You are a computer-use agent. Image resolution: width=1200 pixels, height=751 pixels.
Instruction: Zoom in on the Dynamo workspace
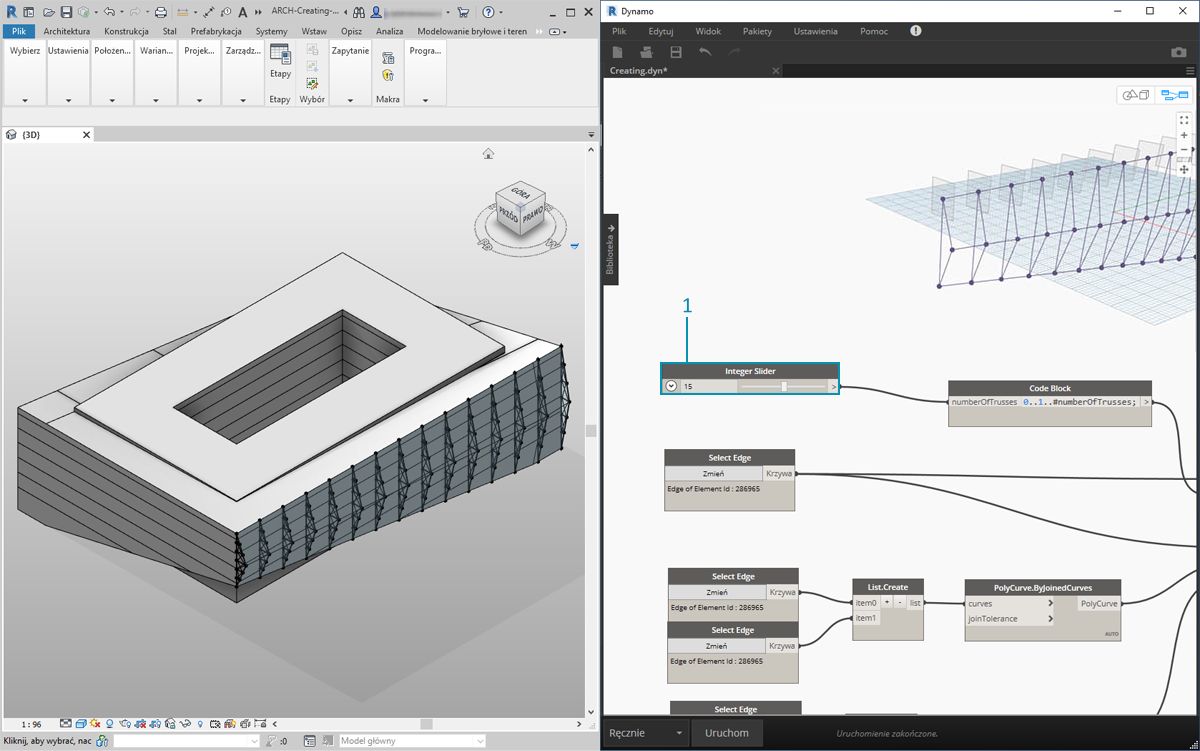tap(1184, 135)
